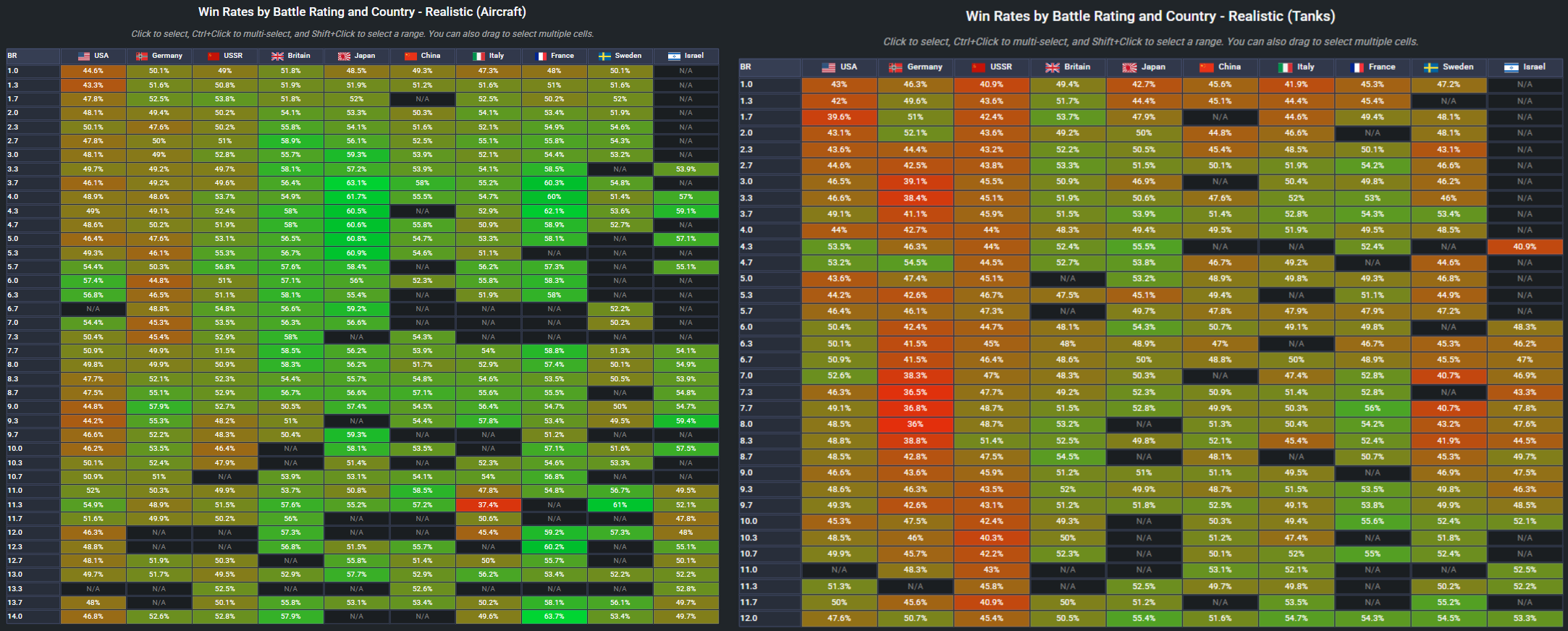This screenshot has width=1568, height=631.
Task: Select Israel 43.3% cell at BR 7.3, Tanks
Action: (x=1525, y=392)
